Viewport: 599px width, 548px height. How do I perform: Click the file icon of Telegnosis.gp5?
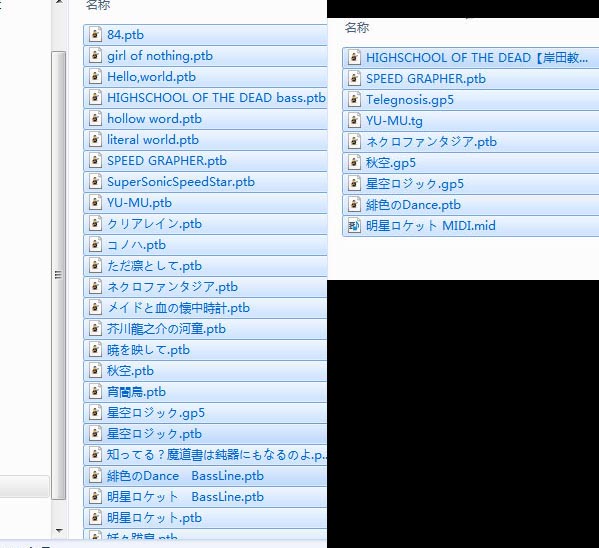pos(354,100)
